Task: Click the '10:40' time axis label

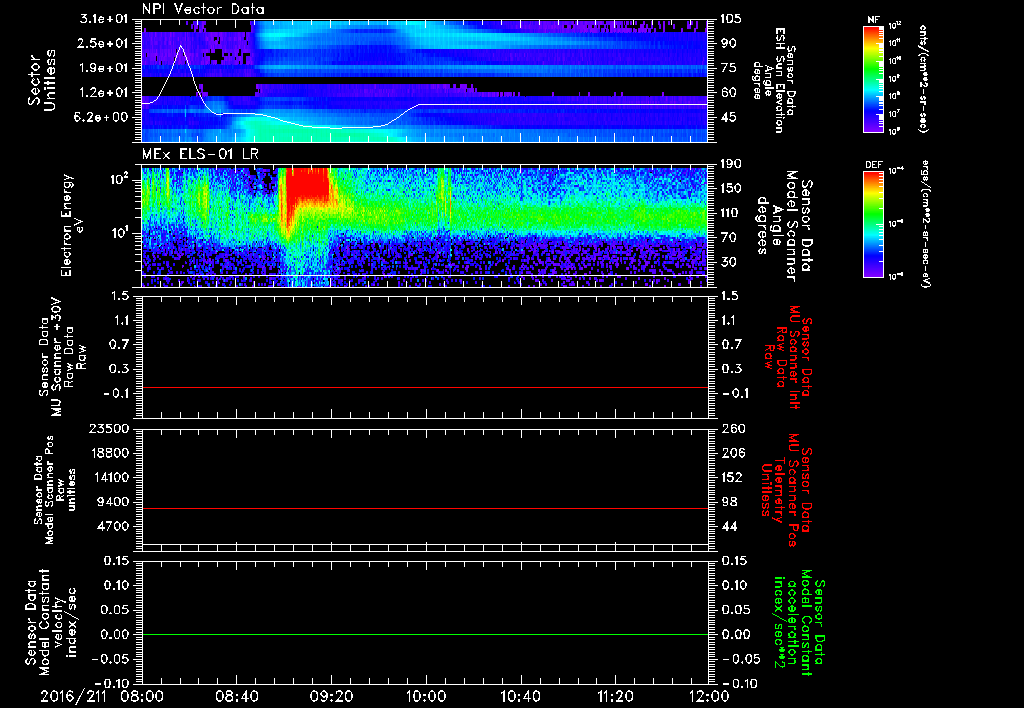Action: pos(520,696)
